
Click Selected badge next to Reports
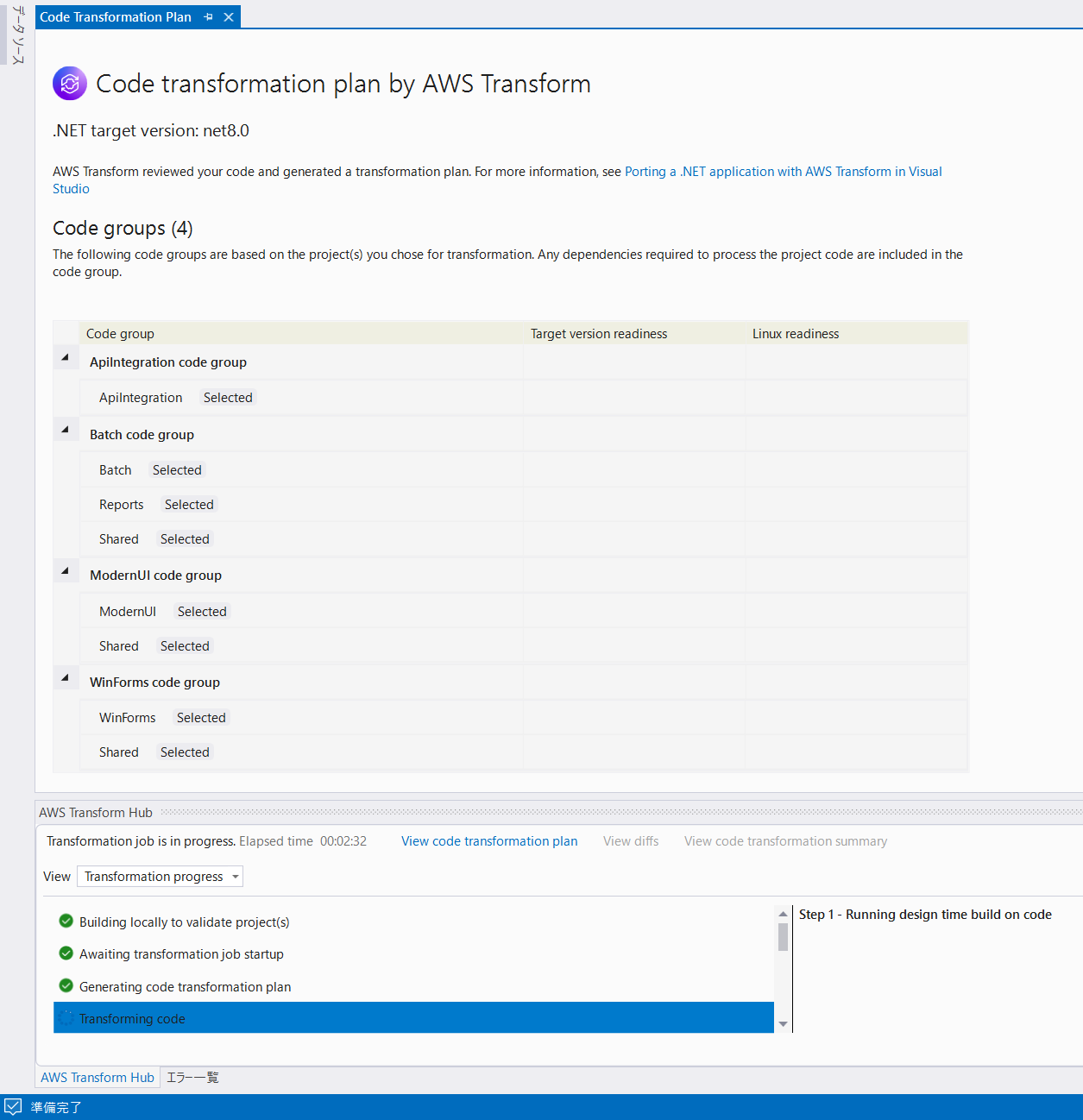[x=189, y=505]
